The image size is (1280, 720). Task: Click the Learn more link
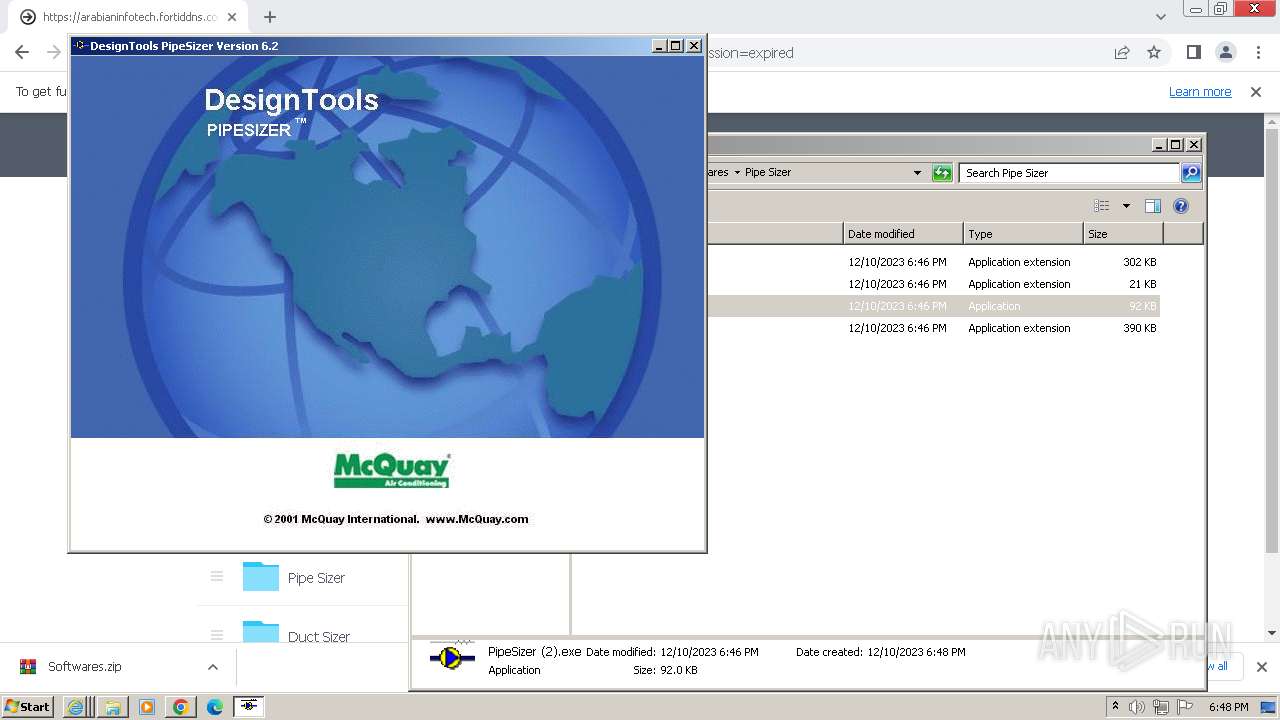(1200, 92)
